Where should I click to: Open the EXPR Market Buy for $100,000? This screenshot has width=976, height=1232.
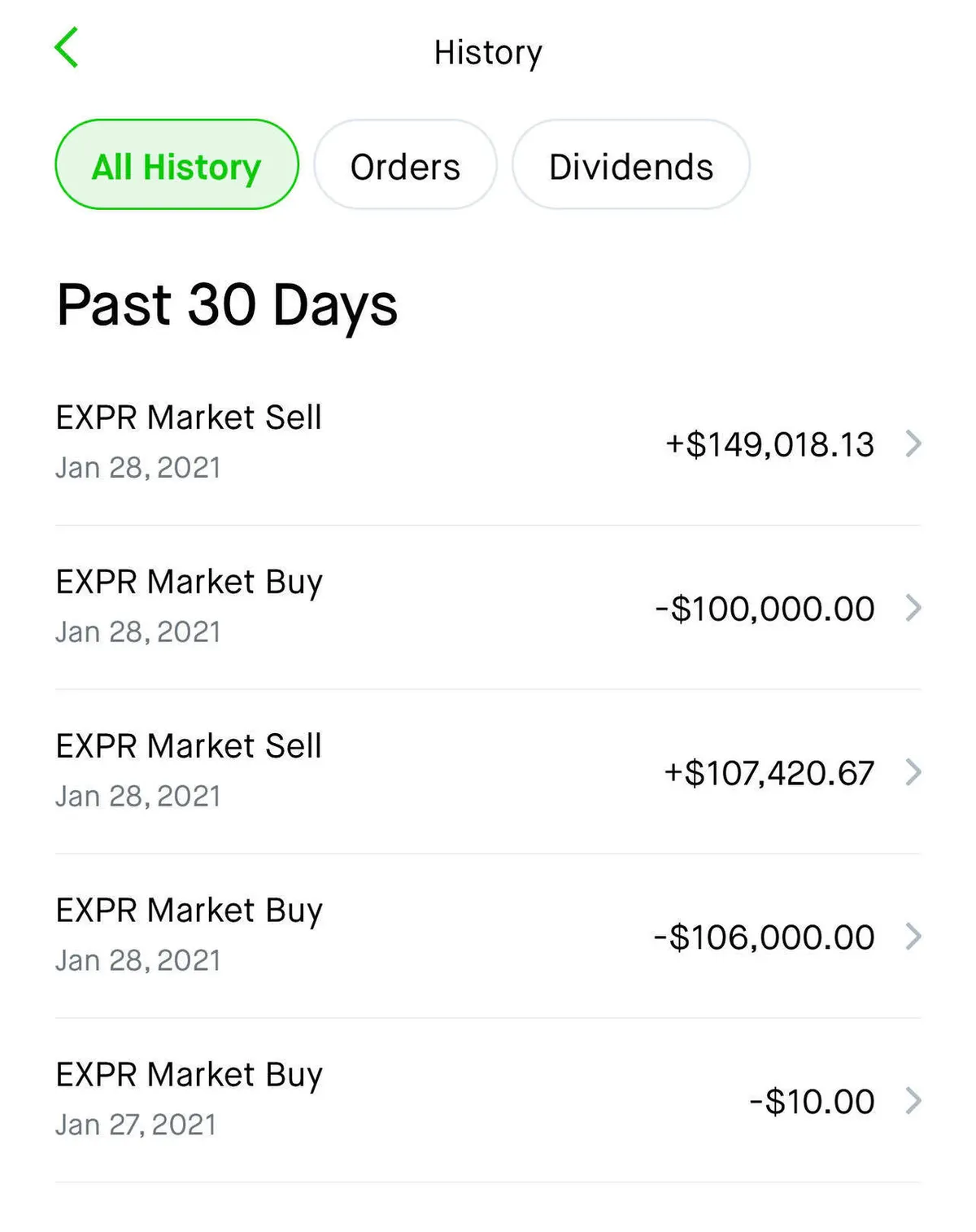[x=189, y=583]
